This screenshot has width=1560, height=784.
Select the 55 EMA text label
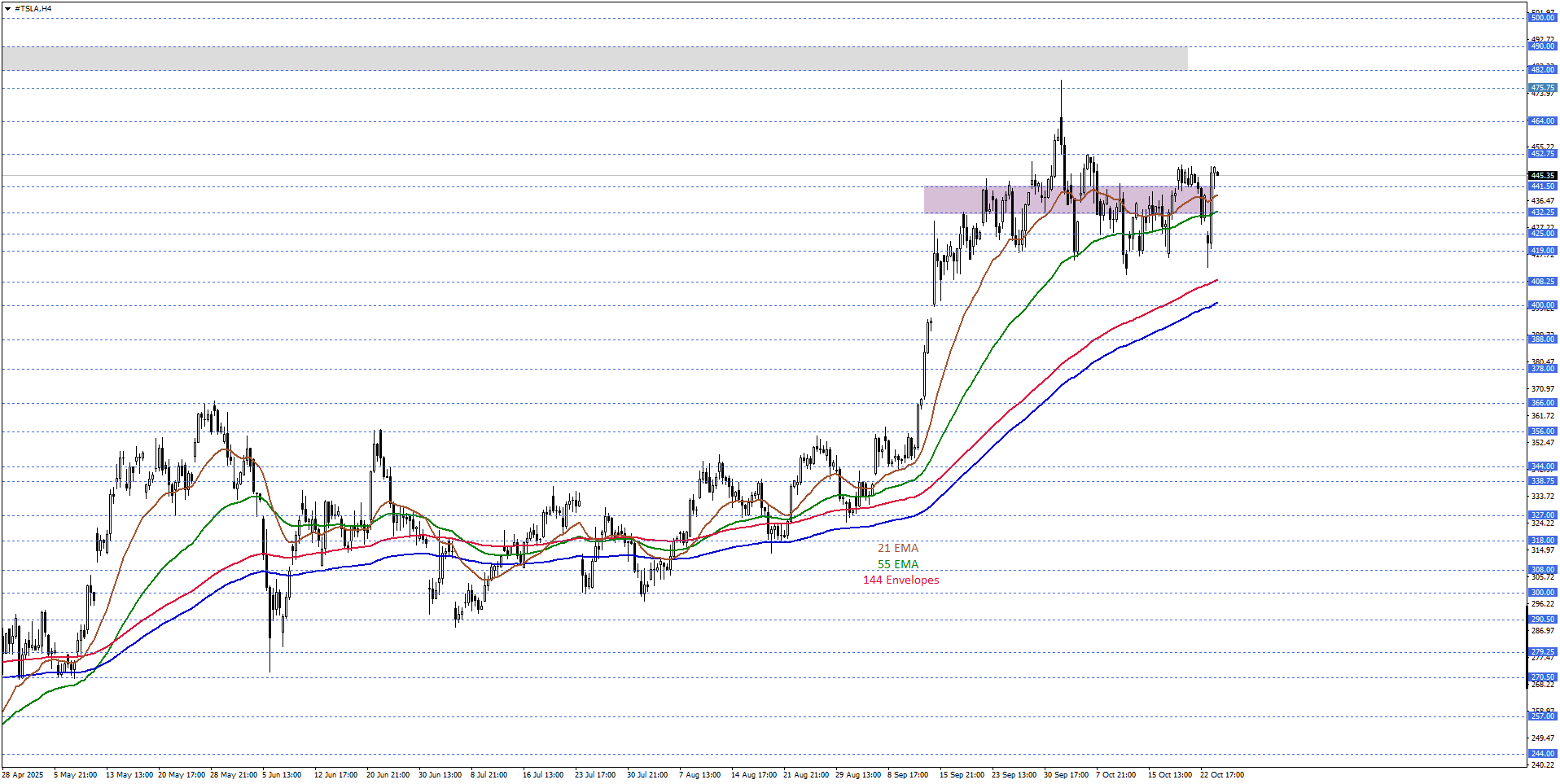coord(897,564)
